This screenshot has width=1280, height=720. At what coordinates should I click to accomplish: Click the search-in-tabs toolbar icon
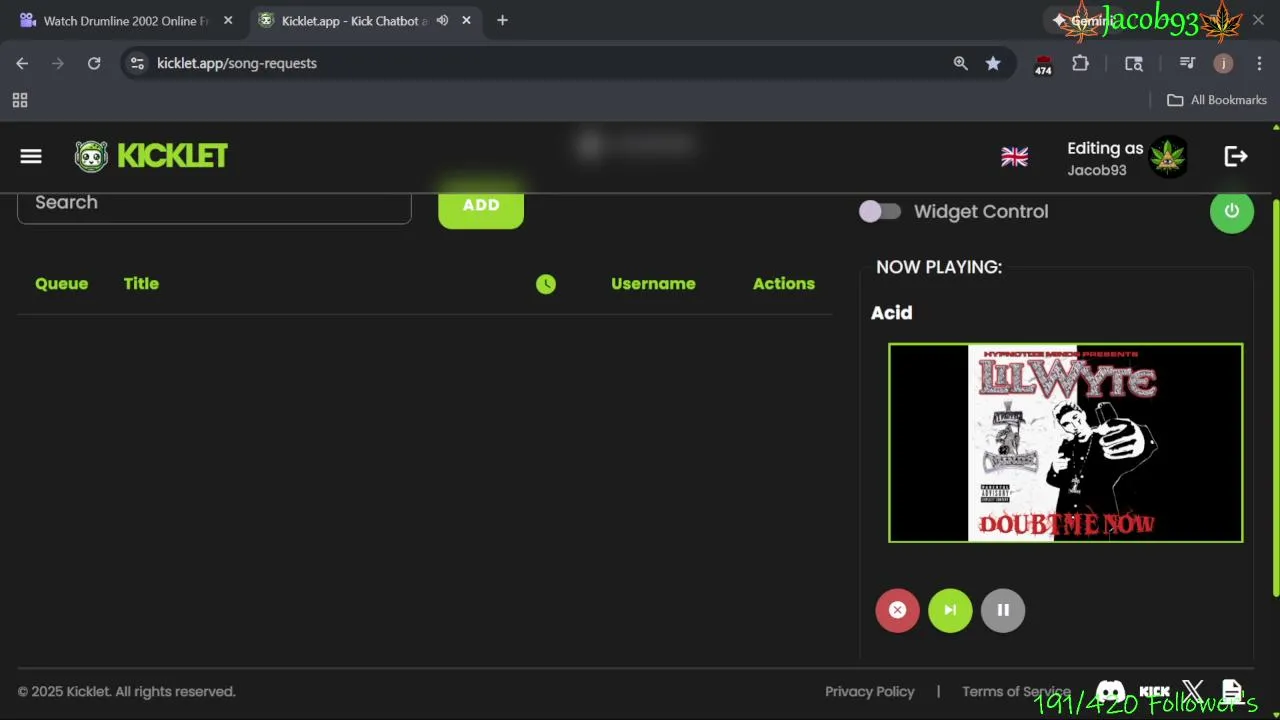click(1134, 63)
